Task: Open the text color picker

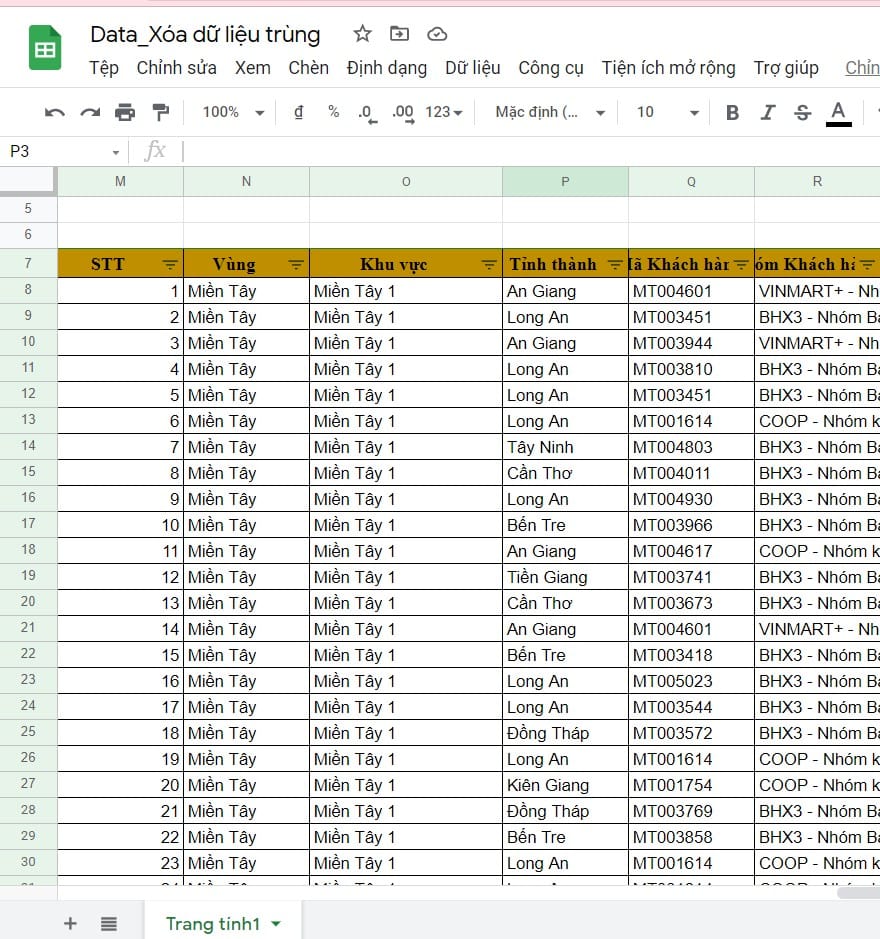Action: coord(838,112)
